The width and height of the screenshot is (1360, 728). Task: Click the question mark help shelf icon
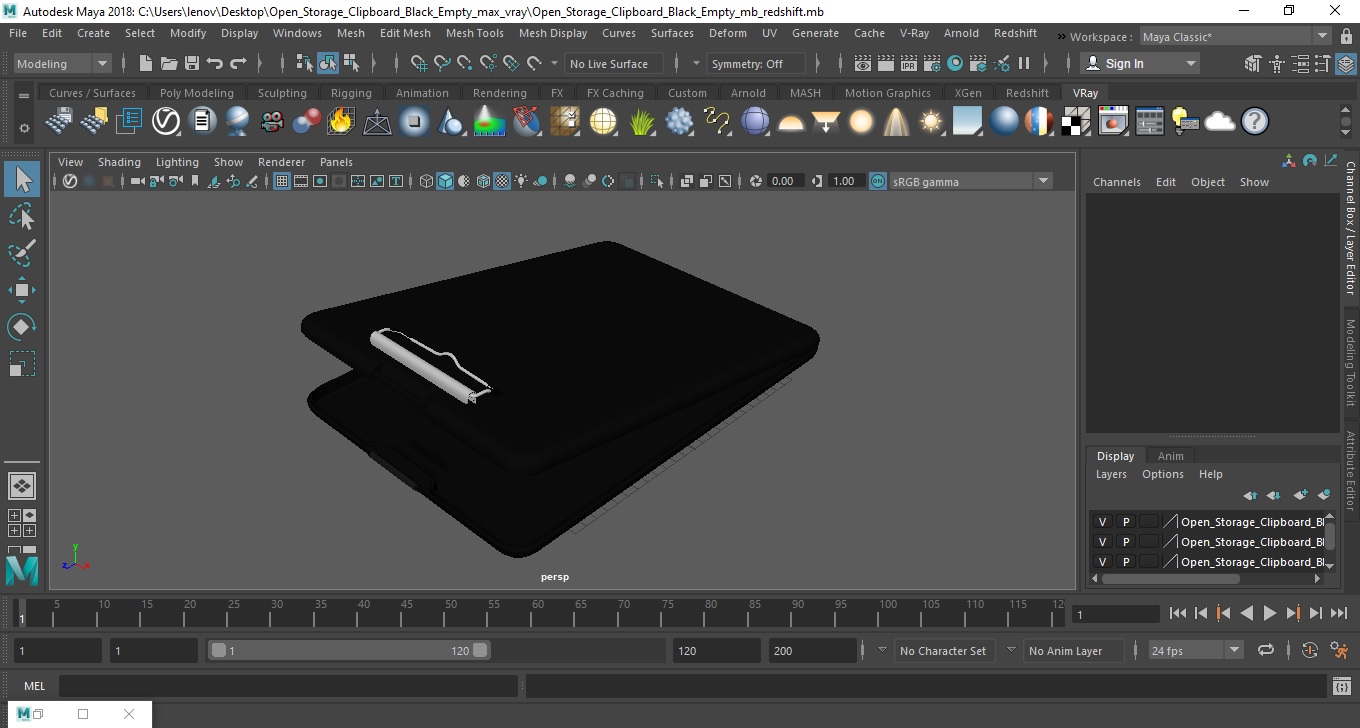coord(1255,122)
